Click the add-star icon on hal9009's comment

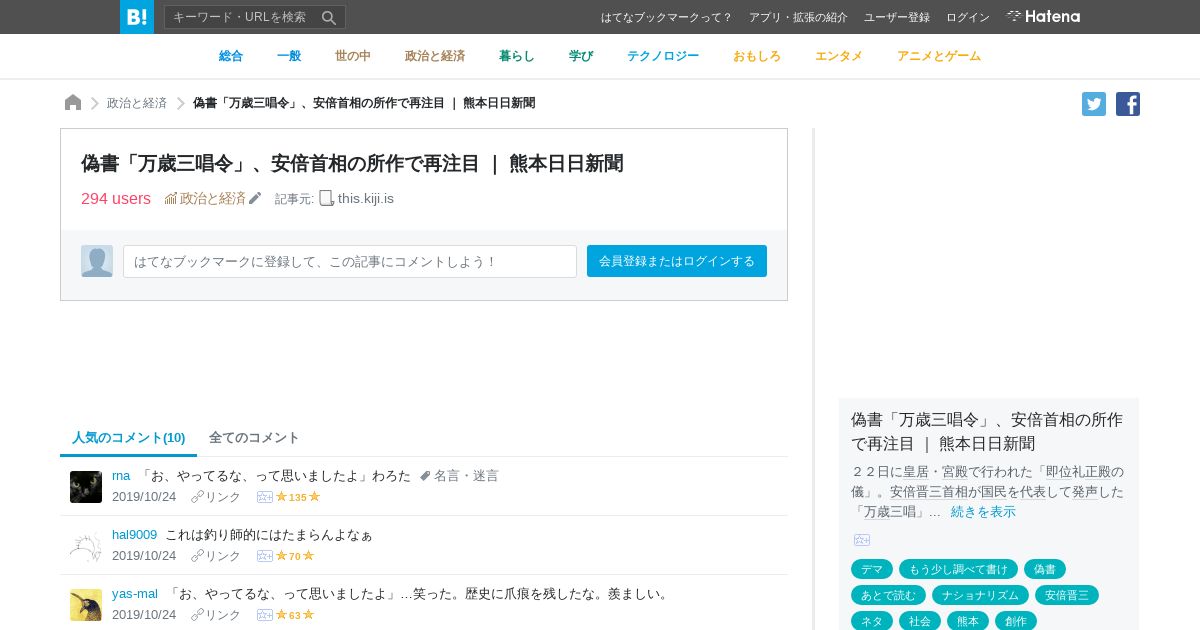point(265,556)
